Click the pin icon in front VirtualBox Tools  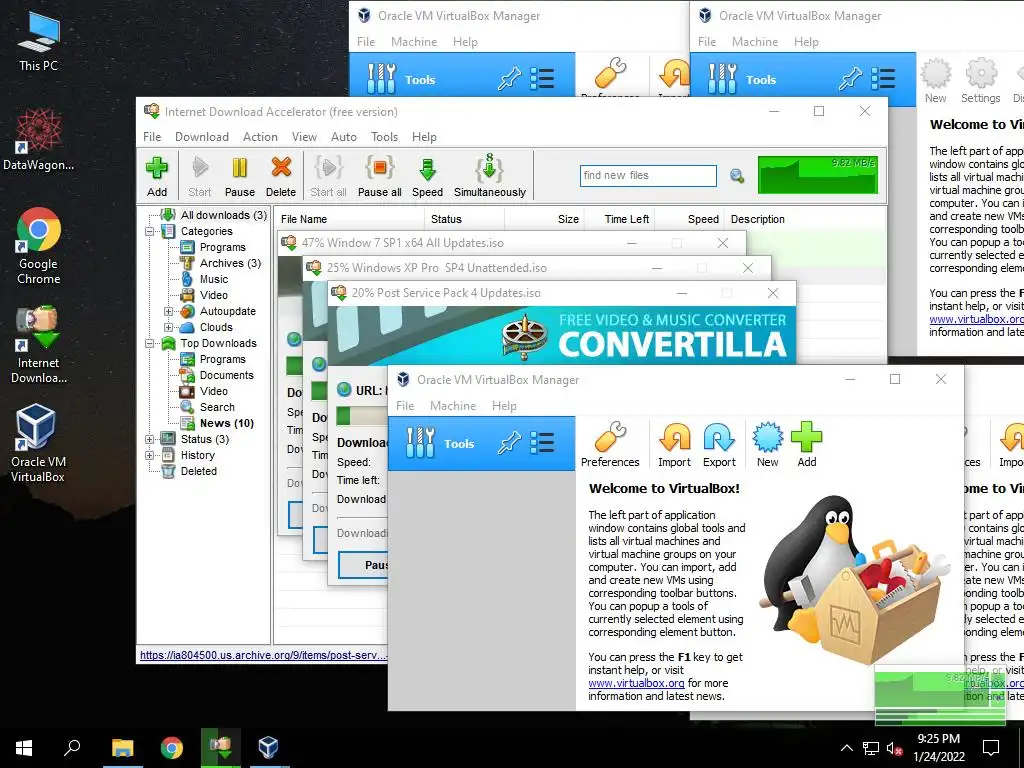pos(509,443)
